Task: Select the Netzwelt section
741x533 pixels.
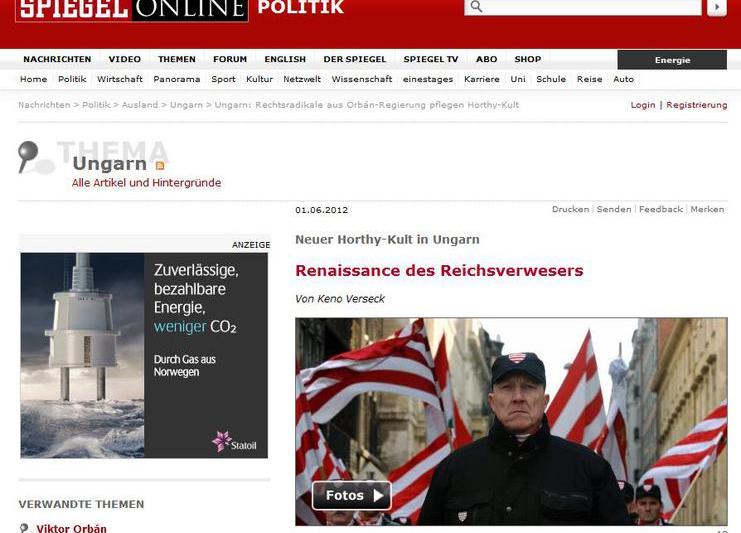Action: click(302, 79)
